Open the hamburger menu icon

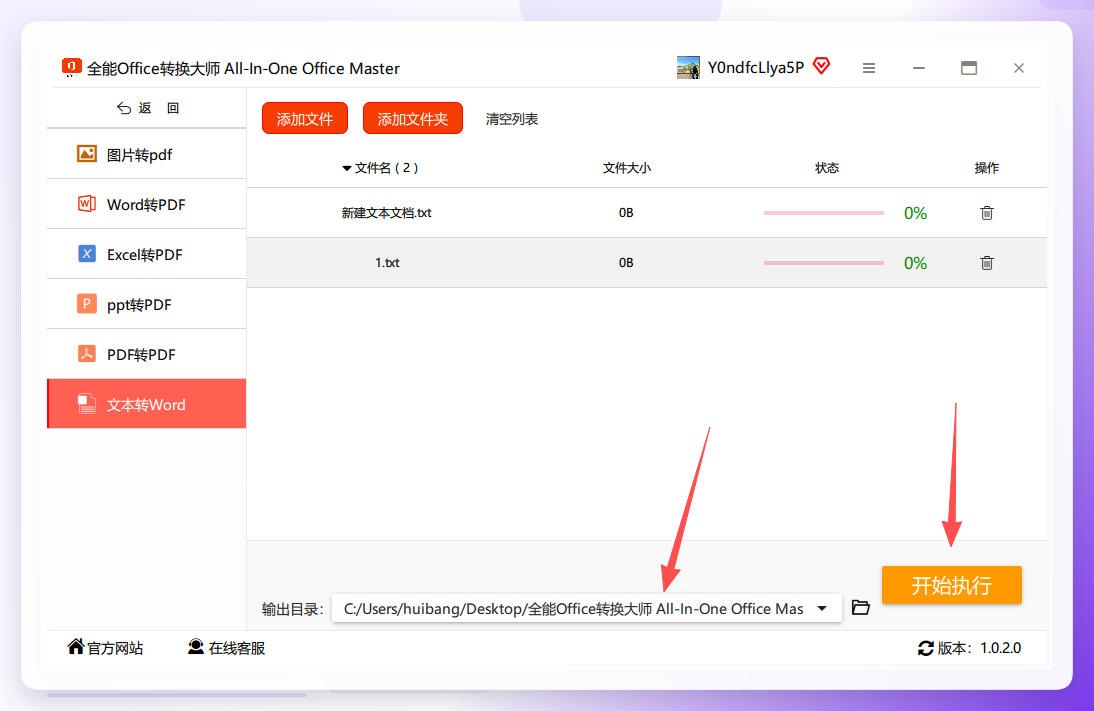tap(869, 68)
